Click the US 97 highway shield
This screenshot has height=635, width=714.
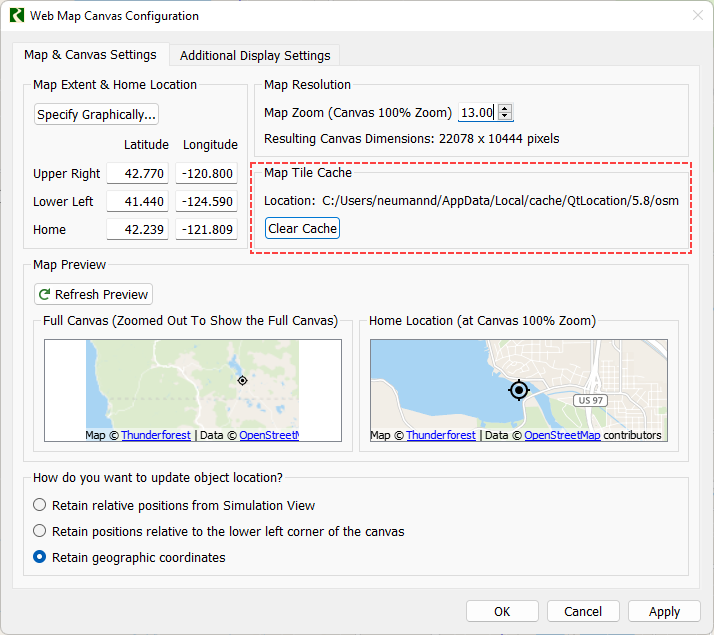click(x=590, y=400)
